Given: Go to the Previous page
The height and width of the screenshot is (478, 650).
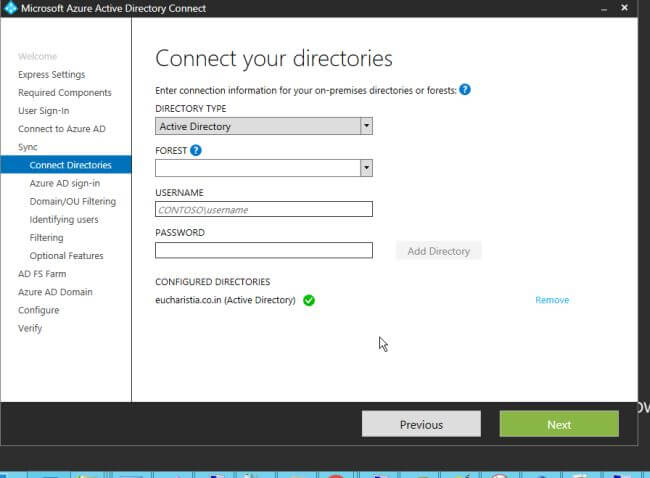Looking at the screenshot, I should [421, 424].
